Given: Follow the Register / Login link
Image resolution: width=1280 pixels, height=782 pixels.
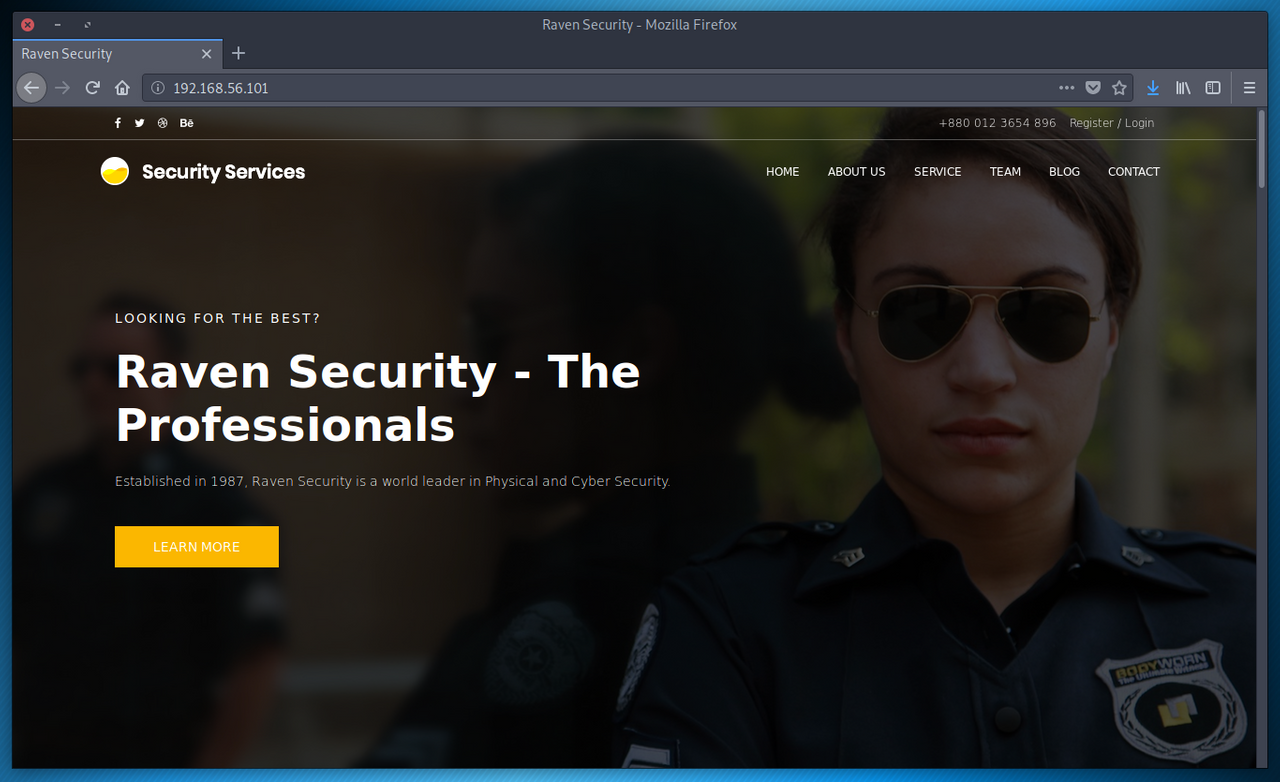Looking at the screenshot, I should (1111, 123).
